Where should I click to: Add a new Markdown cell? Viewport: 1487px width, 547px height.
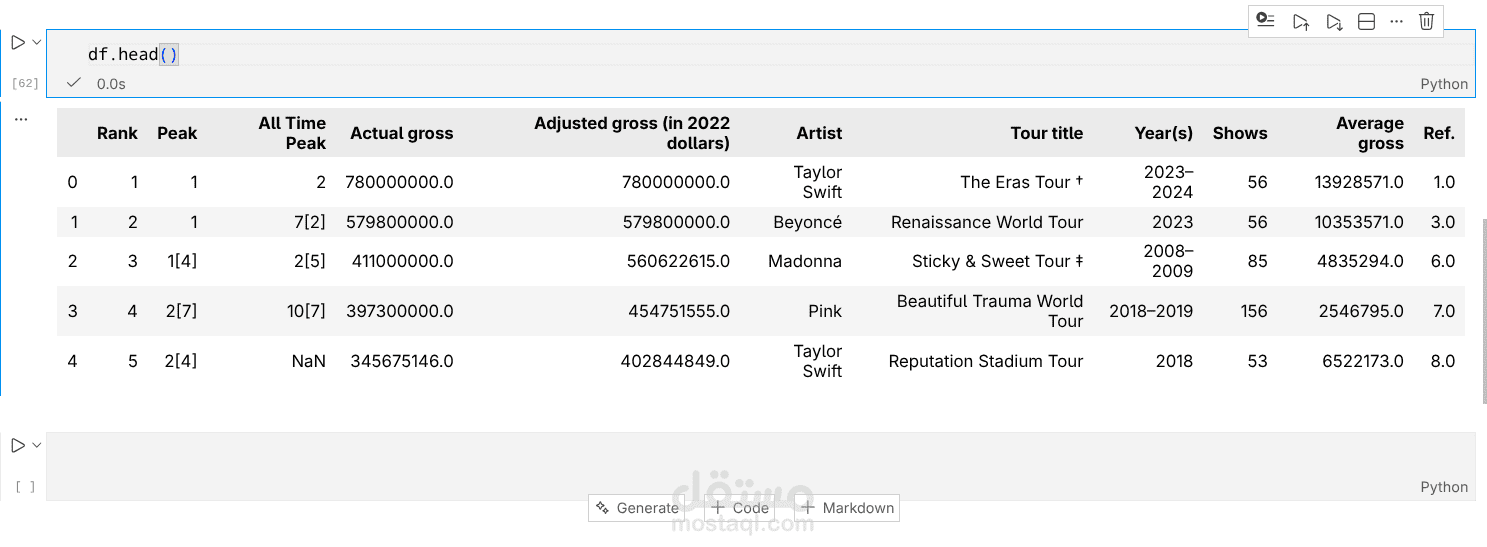pos(847,508)
